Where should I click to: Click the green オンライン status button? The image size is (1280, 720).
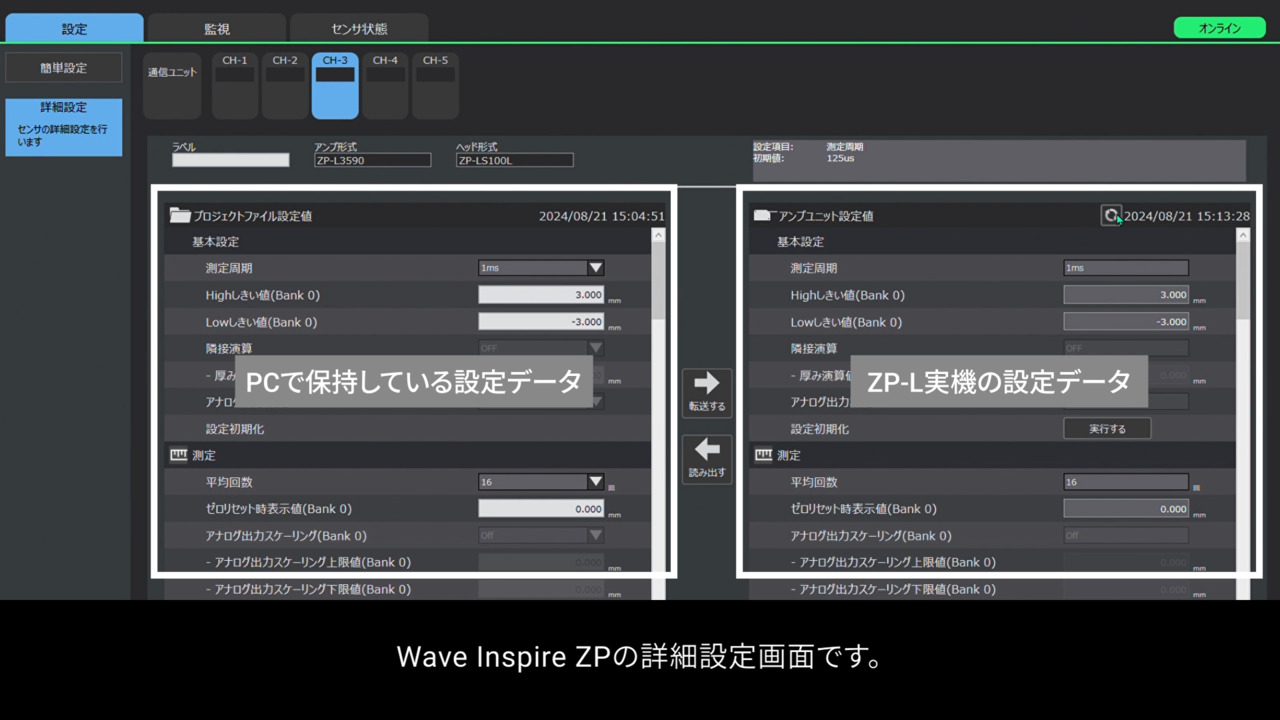pos(1219,28)
